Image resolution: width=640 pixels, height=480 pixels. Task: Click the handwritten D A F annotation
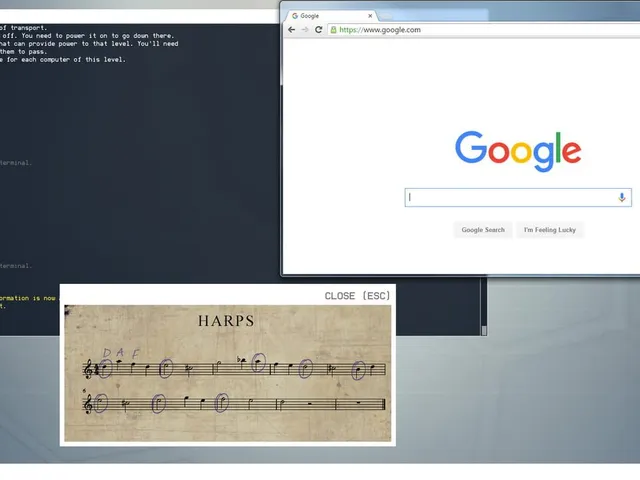(x=121, y=353)
